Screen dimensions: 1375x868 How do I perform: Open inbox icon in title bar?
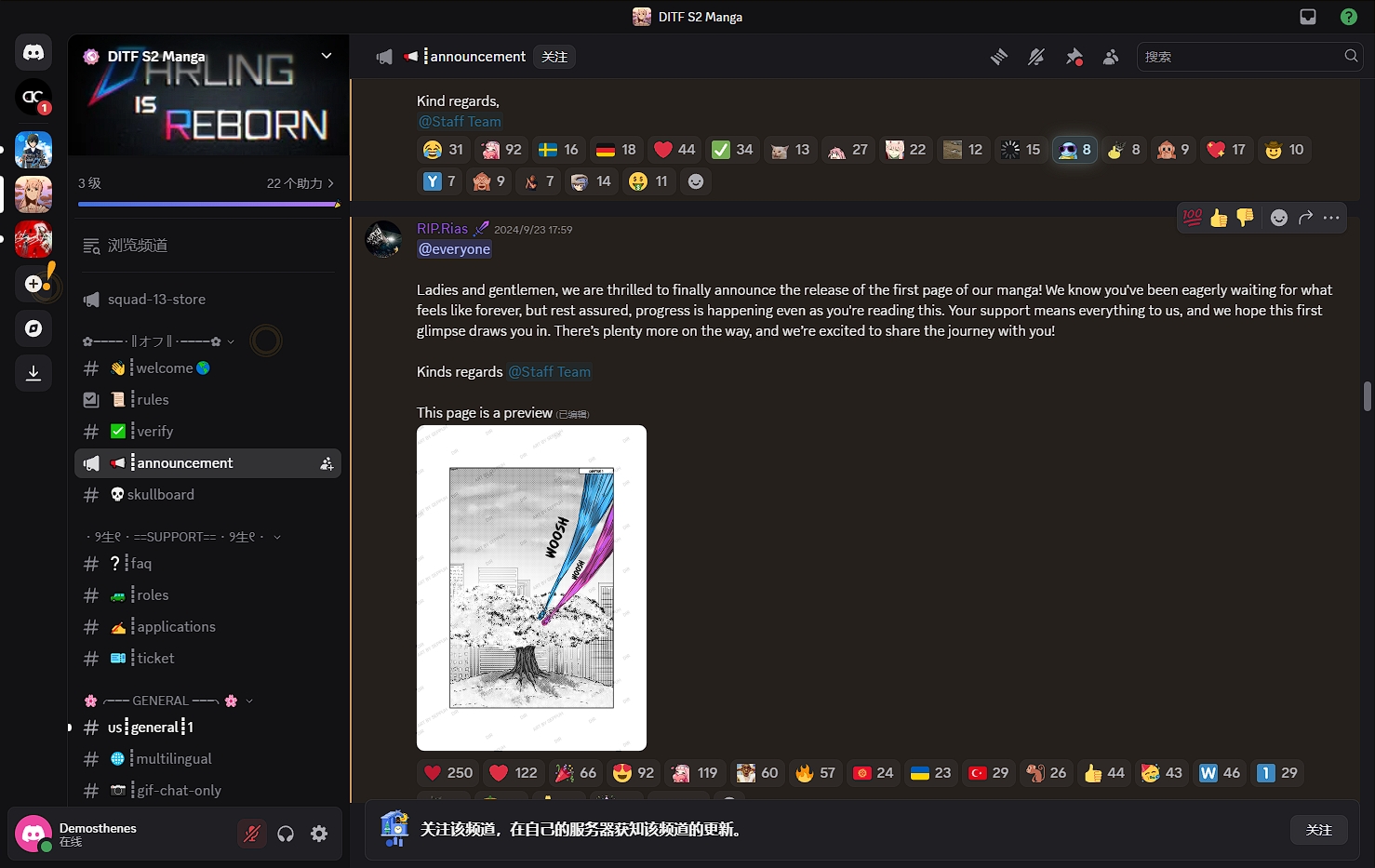pyautogui.click(x=1308, y=17)
